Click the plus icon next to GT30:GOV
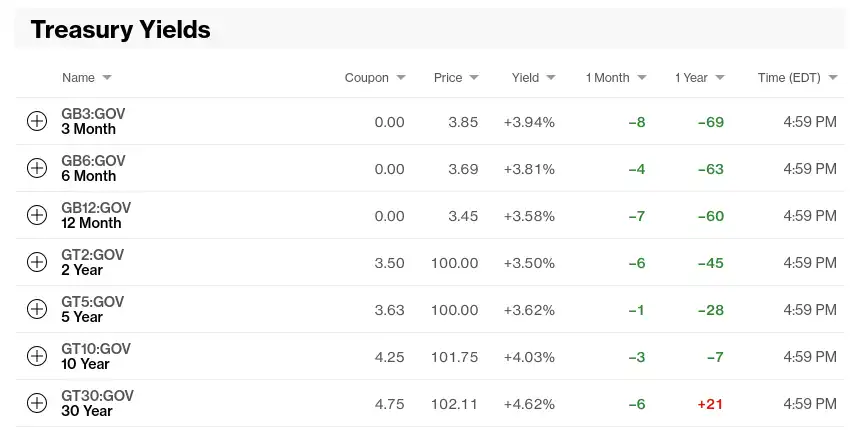The image size is (856, 436). click(x=37, y=403)
